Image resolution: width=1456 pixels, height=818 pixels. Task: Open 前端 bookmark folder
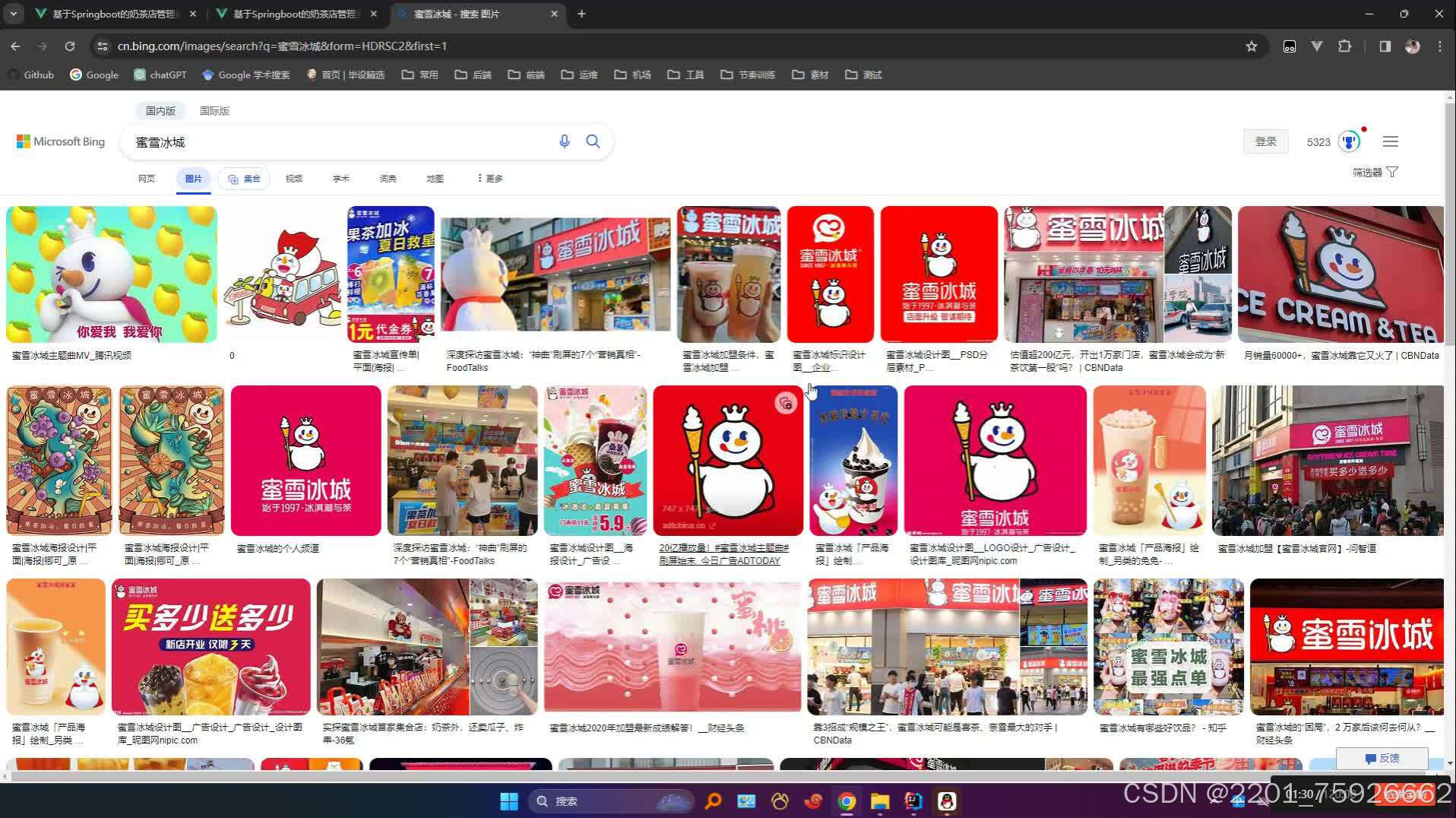pos(526,75)
